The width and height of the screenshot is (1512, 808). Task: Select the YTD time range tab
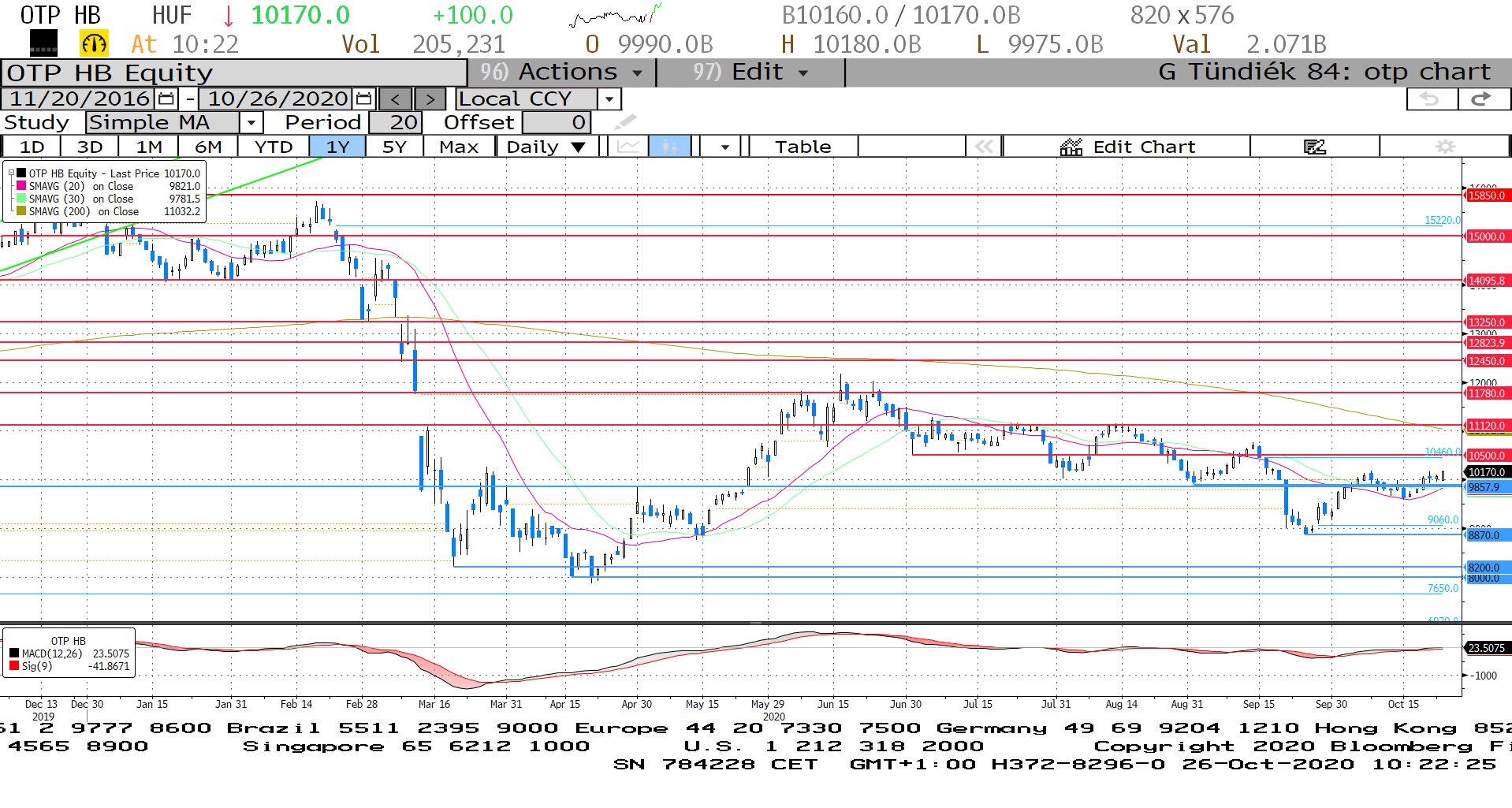point(274,147)
